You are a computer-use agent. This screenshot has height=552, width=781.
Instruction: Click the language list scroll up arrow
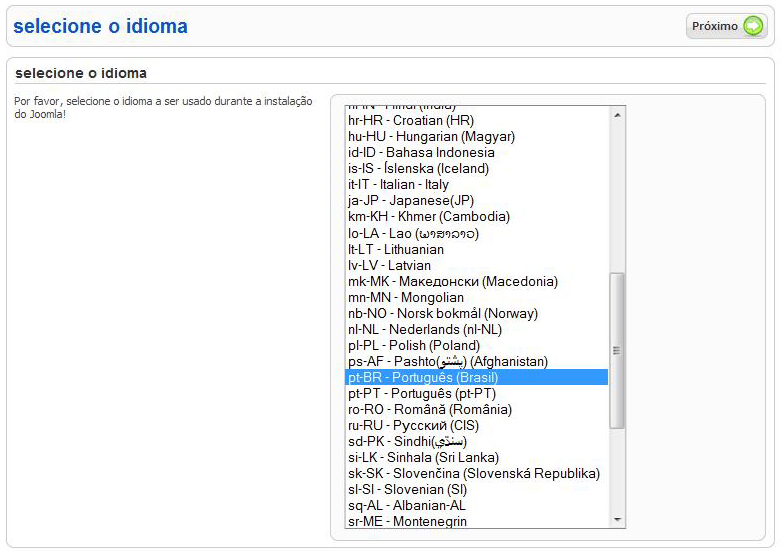coord(617,115)
